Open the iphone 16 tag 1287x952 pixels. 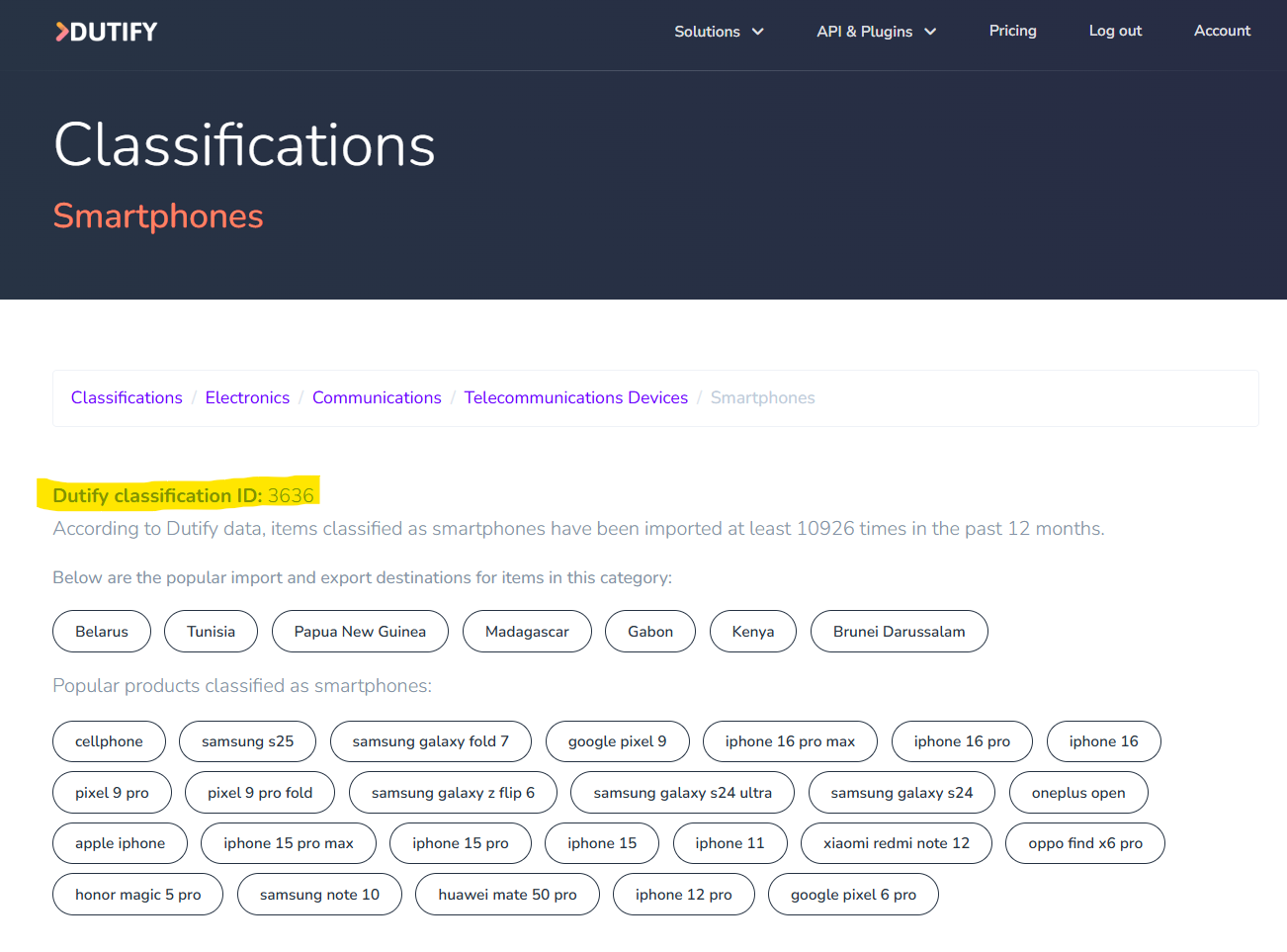tap(1103, 741)
